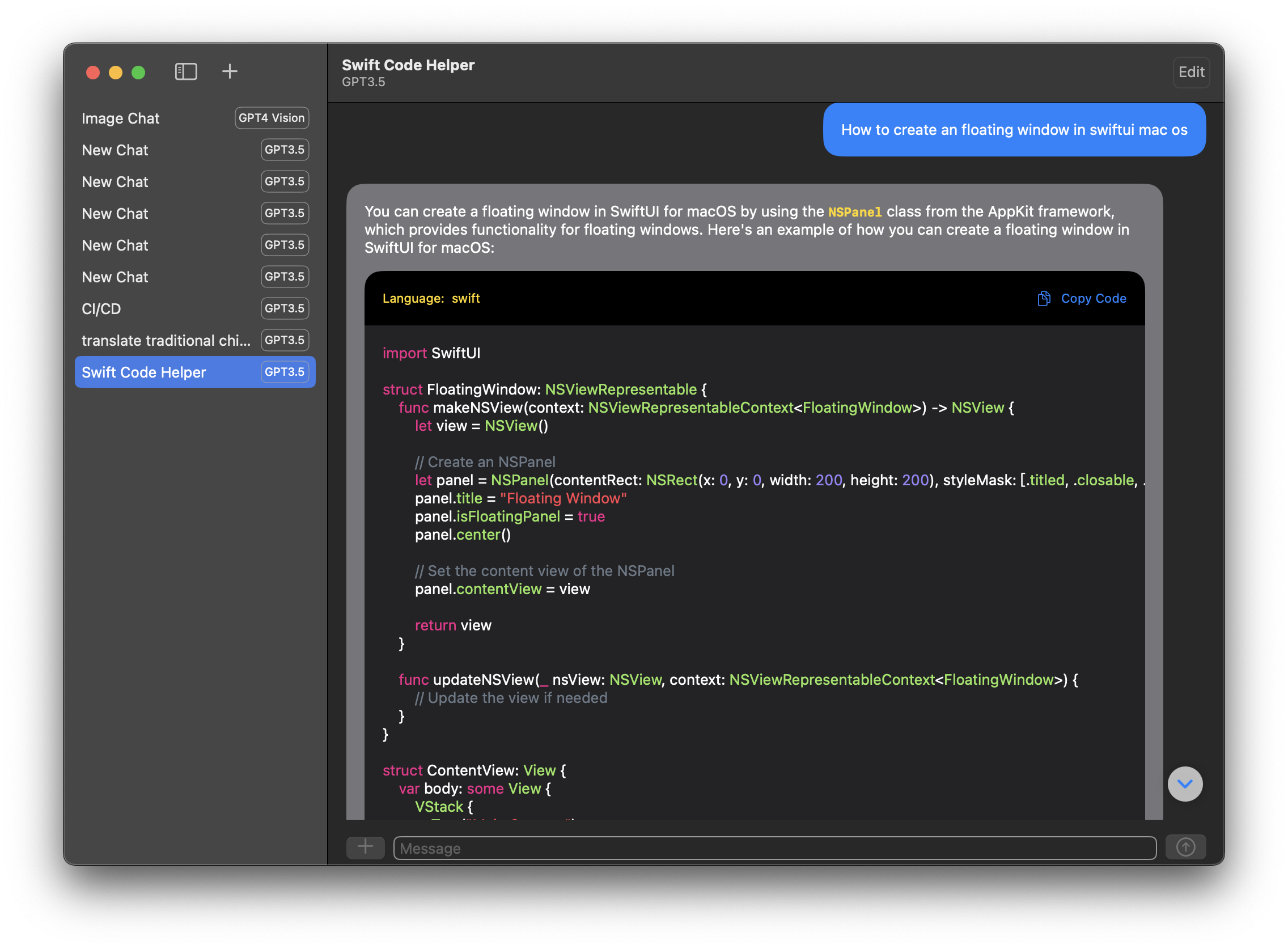This screenshot has height=949, width=1288.
Task: Click the Swift Code Helper title
Action: tap(409, 65)
